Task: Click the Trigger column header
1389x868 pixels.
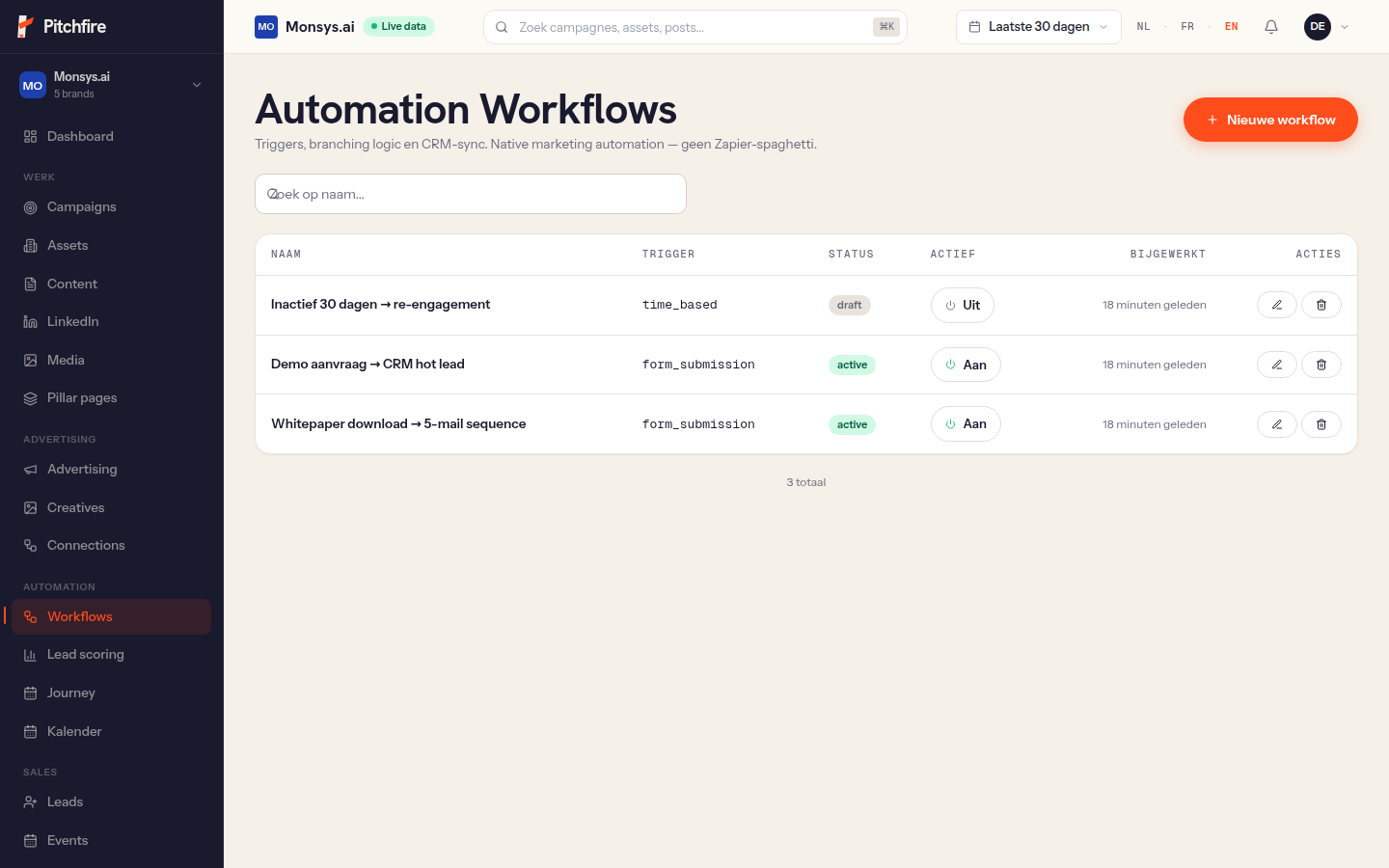Action: tap(668, 255)
